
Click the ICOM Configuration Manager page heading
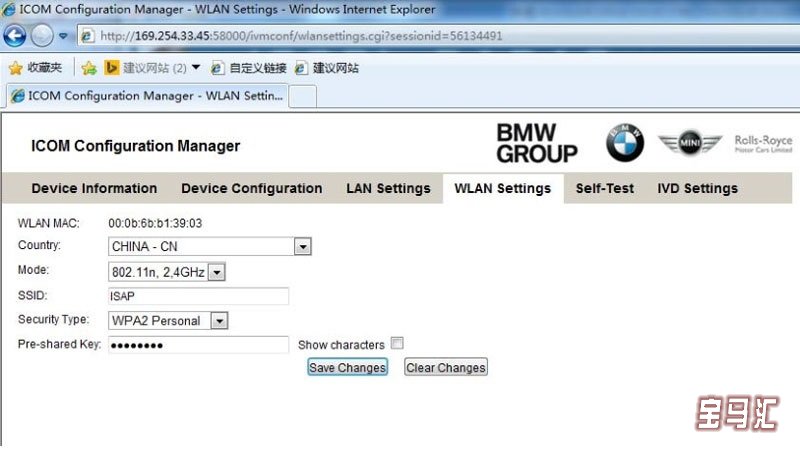[135, 146]
